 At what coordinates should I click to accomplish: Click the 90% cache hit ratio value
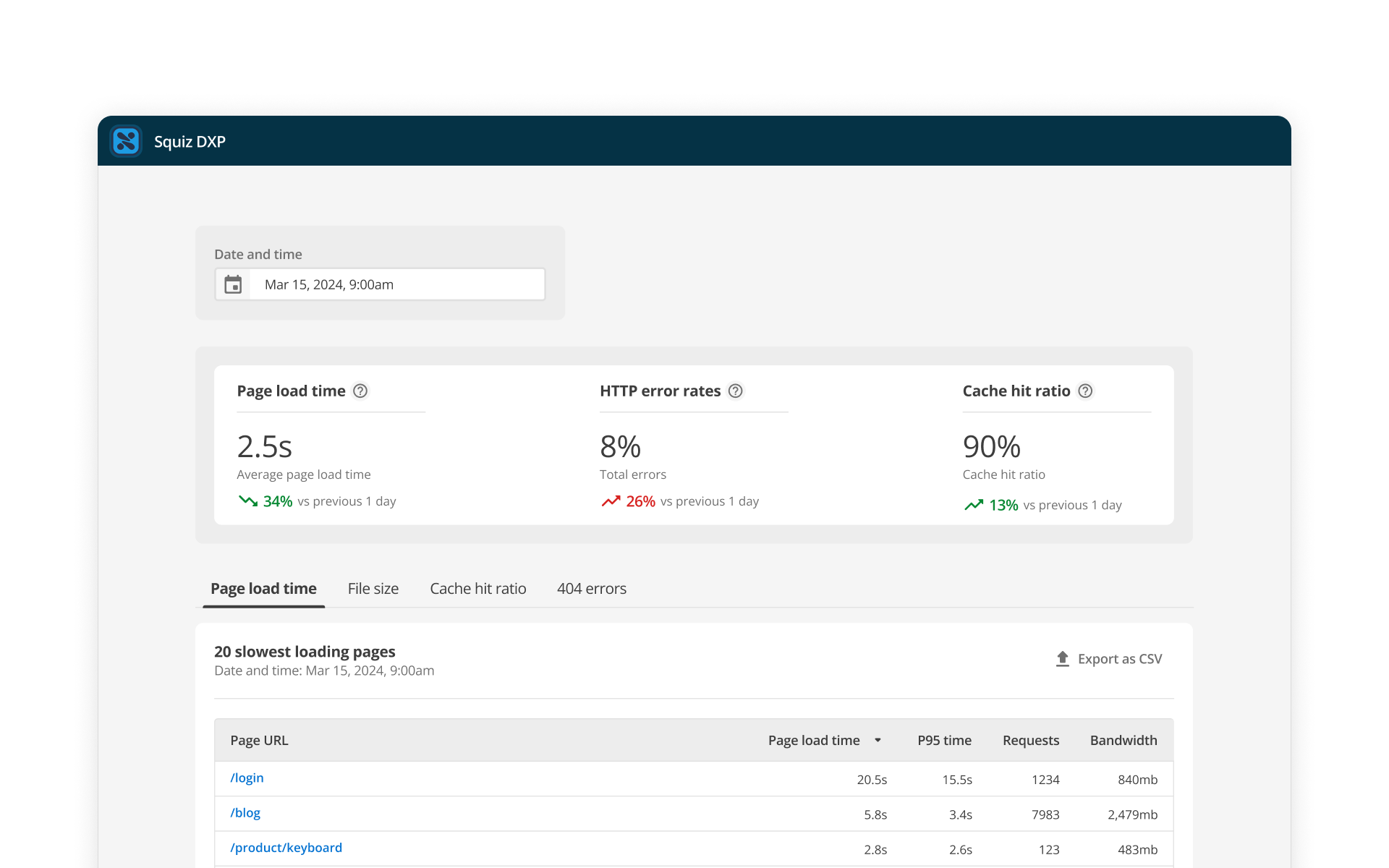[x=992, y=446]
